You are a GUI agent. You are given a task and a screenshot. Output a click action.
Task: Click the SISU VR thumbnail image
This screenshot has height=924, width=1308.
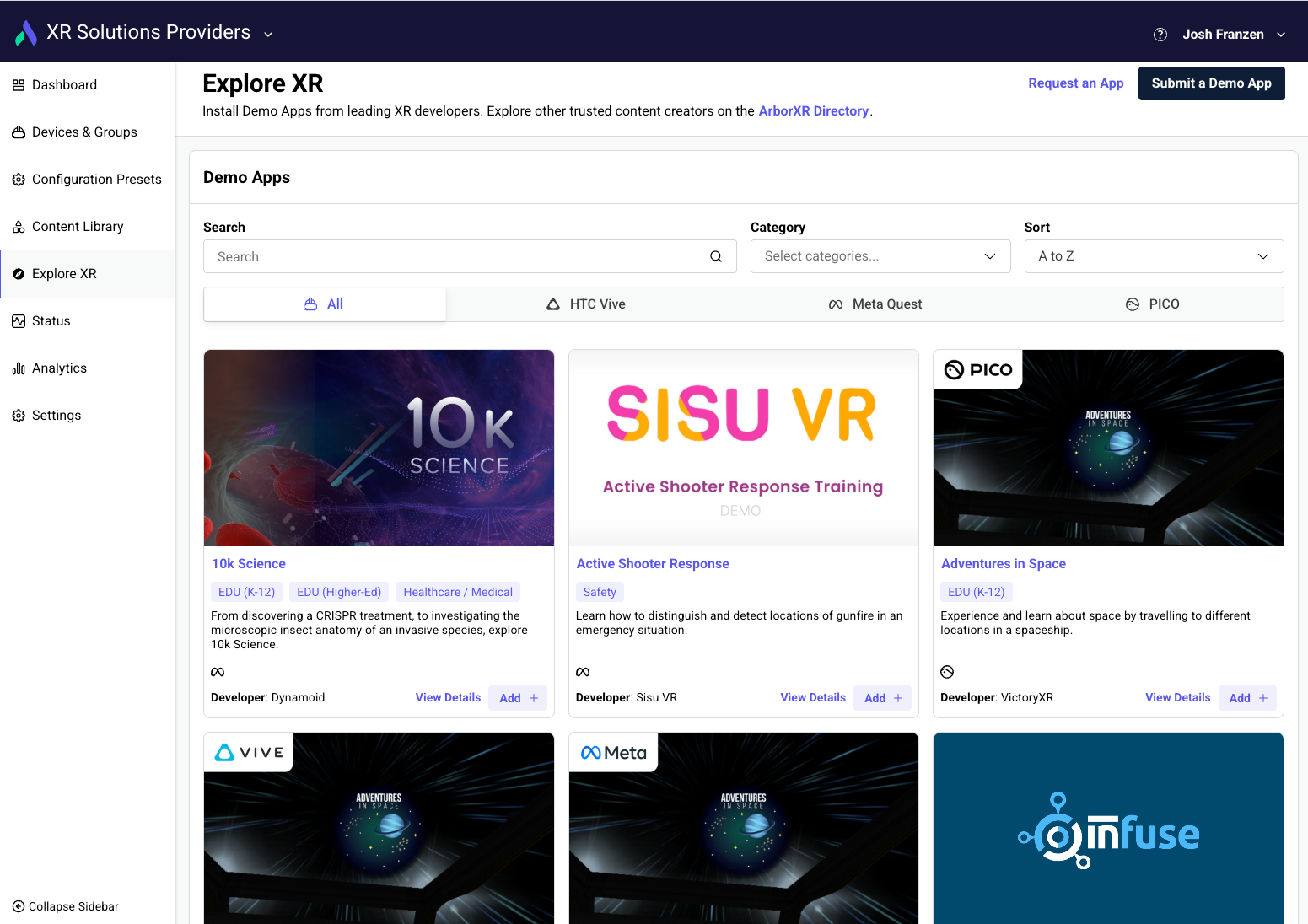(x=744, y=448)
